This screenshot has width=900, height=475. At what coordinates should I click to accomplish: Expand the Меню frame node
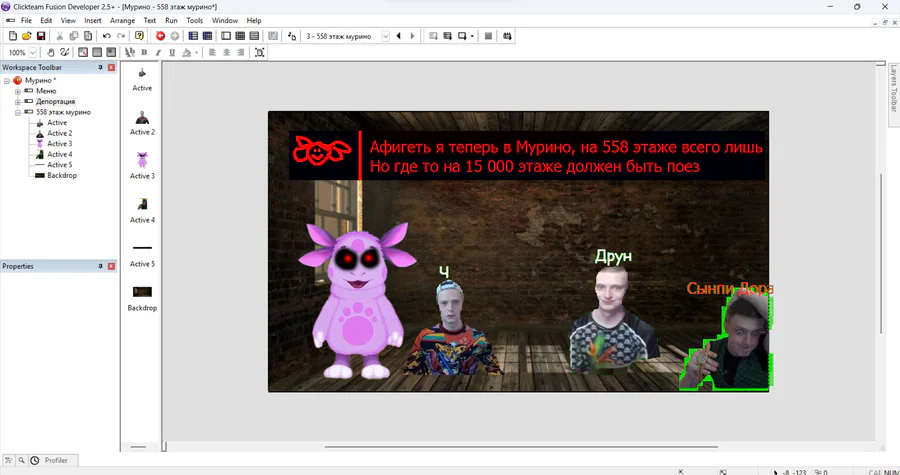tap(18, 91)
